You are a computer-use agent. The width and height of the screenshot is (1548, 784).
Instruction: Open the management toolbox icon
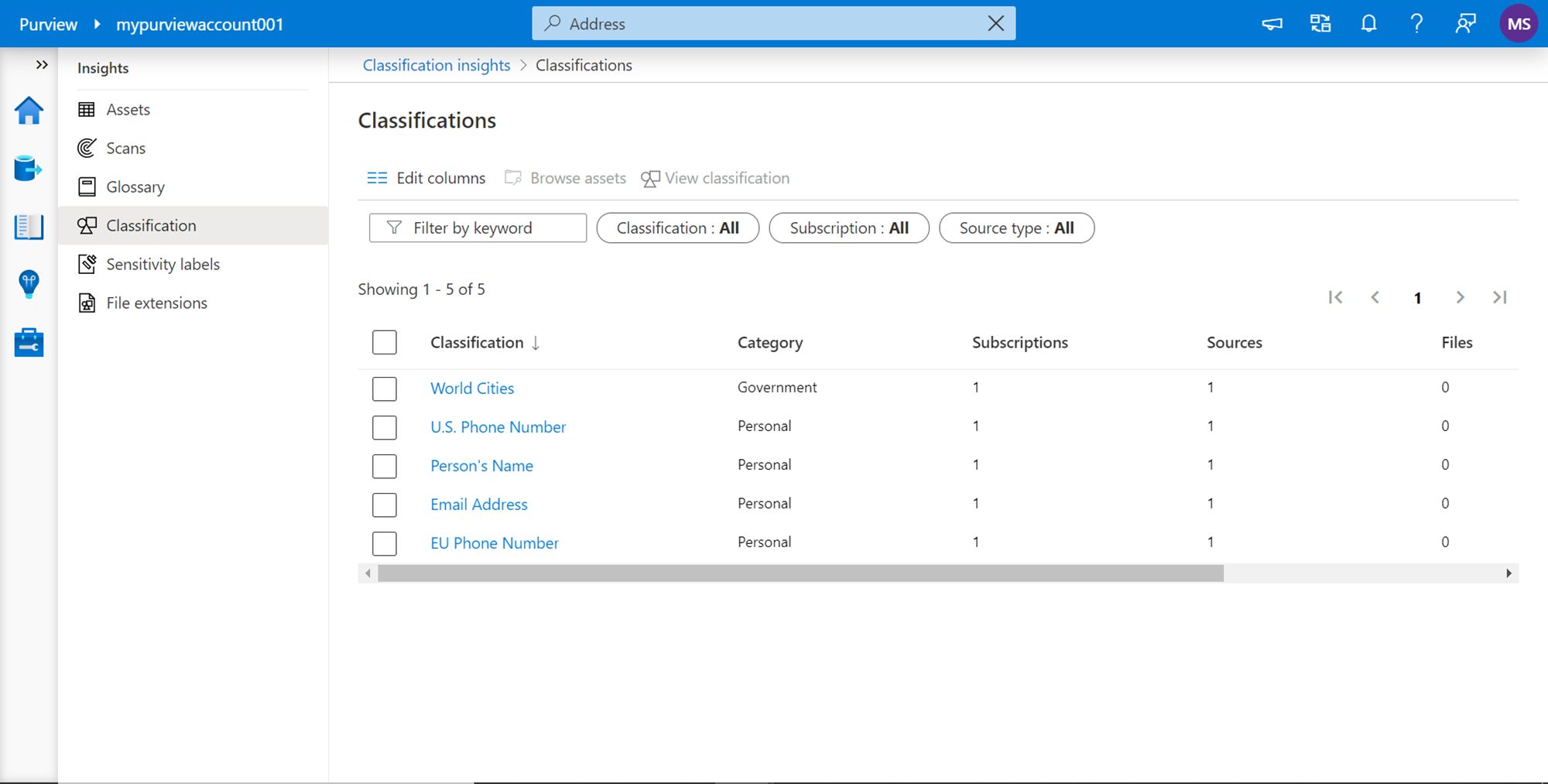pos(29,342)
